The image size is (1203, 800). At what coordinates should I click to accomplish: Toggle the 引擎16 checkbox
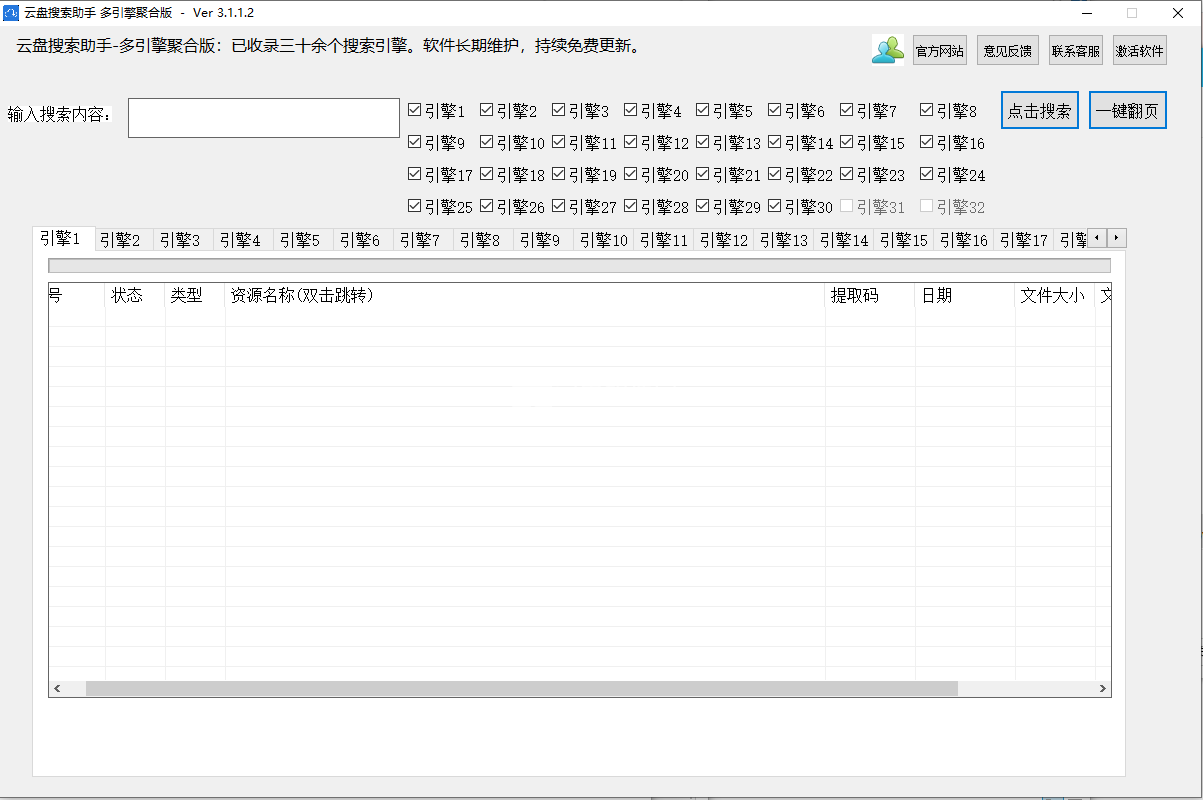(x=927, y=142)
